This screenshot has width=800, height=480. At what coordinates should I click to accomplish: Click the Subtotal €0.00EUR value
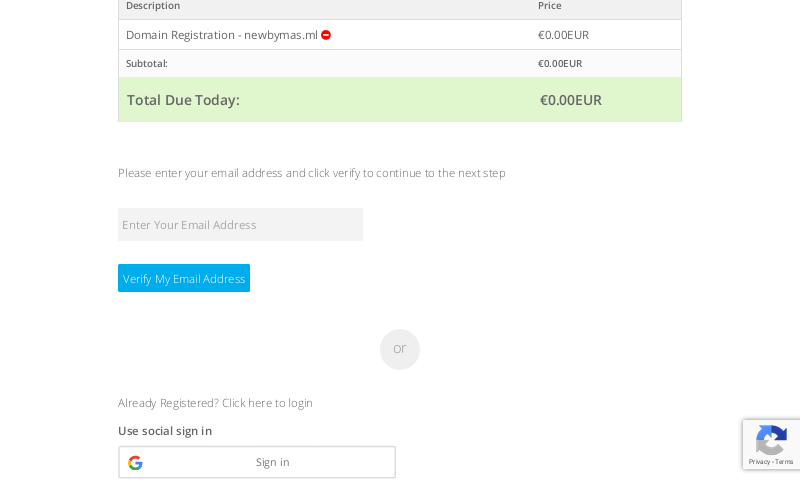560,64
